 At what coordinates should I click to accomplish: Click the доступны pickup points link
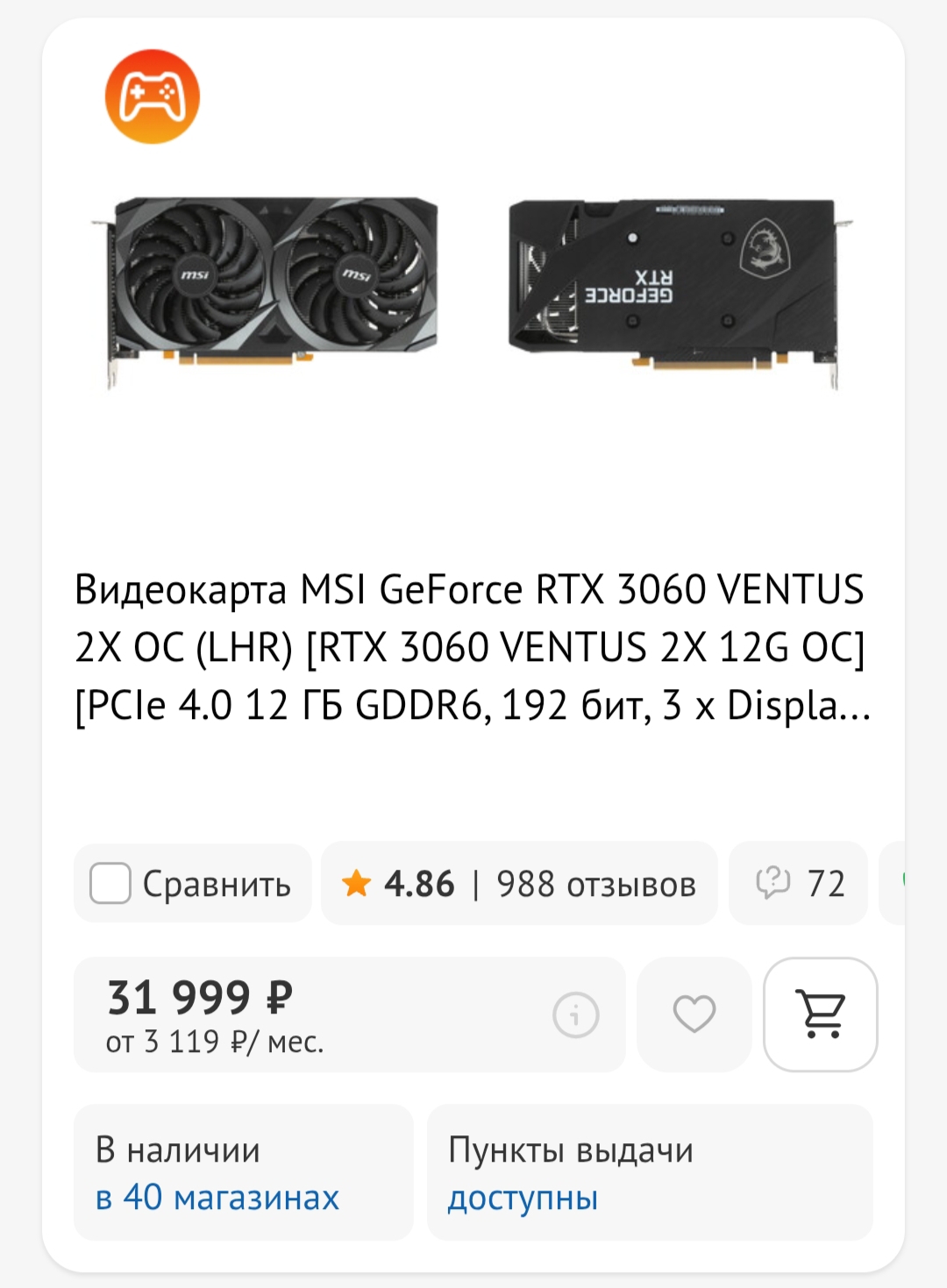(523, 1199)
